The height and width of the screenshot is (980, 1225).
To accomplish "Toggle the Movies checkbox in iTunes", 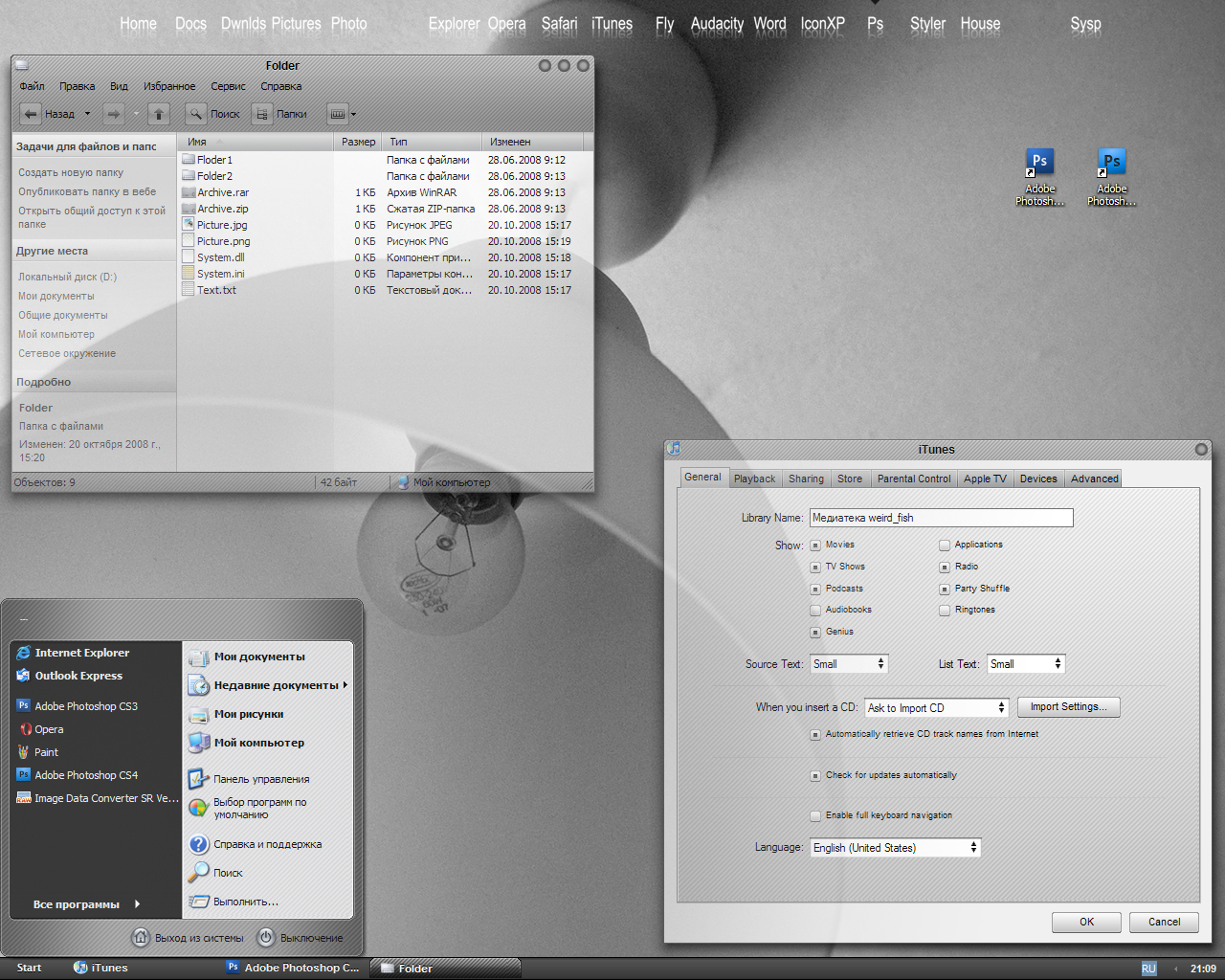I will [x=815, y=546].
